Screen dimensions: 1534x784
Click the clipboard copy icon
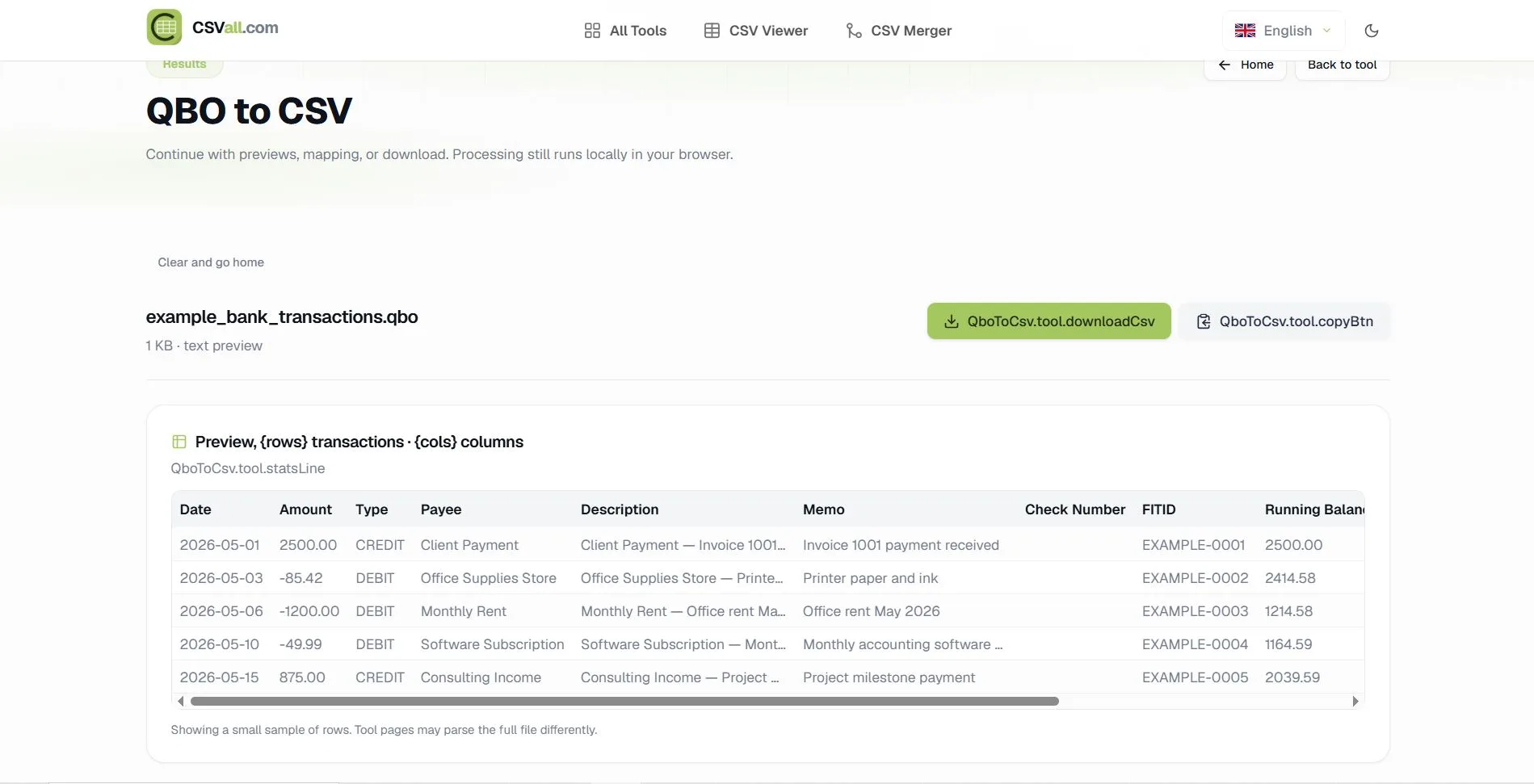pyautogui.click(x=1203, y=321)
